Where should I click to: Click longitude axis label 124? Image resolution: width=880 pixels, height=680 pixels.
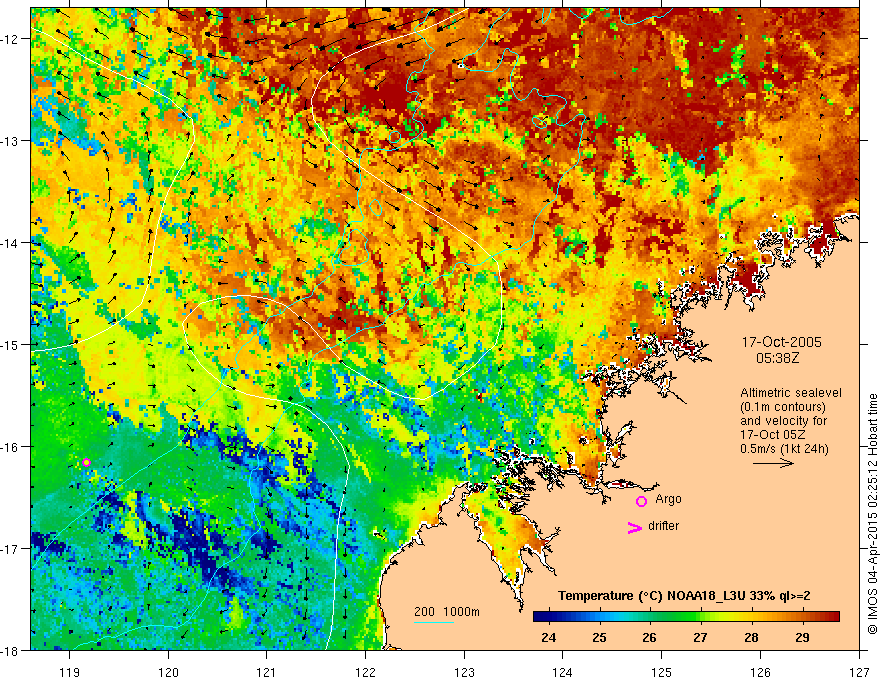point(562,672)
